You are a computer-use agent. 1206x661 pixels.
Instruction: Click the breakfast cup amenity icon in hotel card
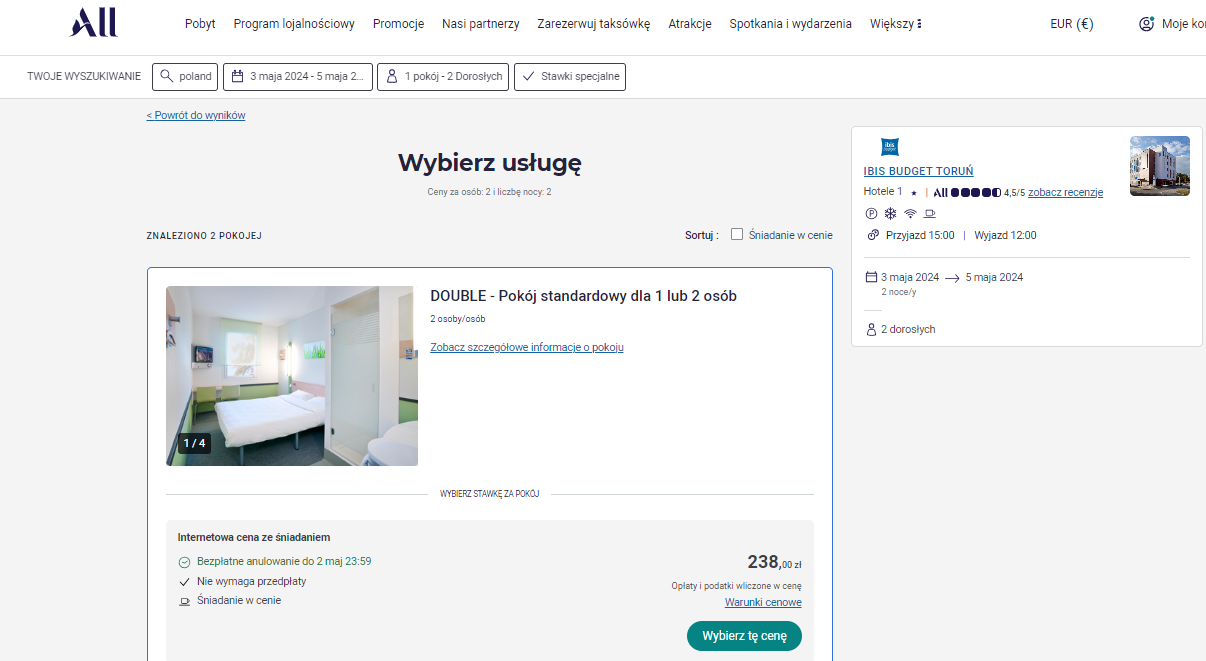(930, 213)
